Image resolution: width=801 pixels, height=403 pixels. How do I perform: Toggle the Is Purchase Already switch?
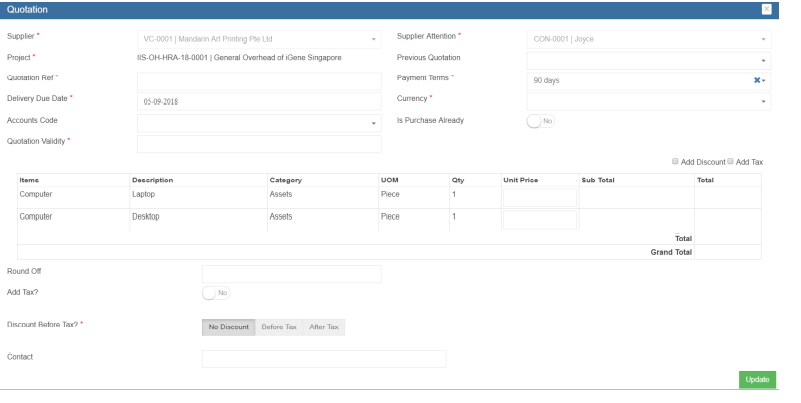click(x=540, y=121)
